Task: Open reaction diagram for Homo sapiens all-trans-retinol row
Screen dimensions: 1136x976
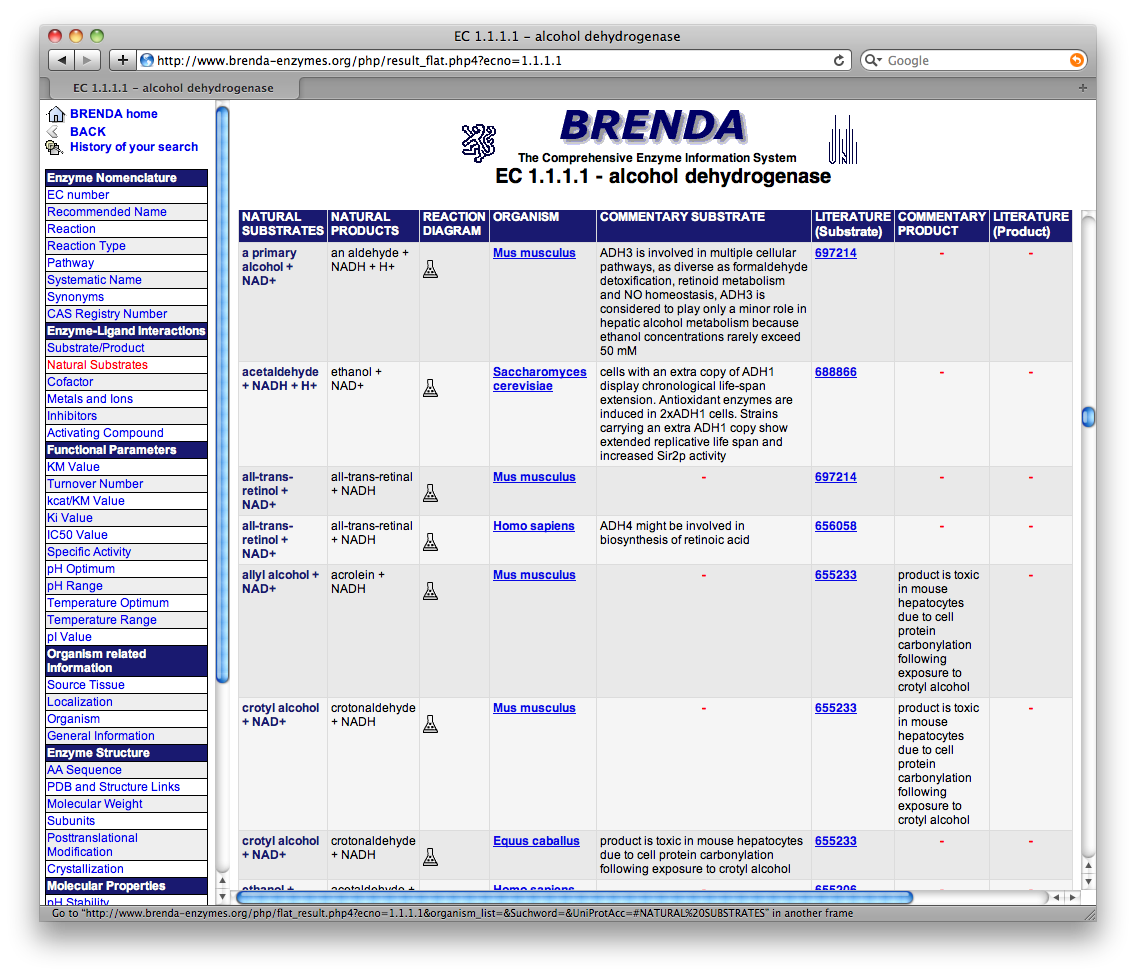Action: coord(430,542)
